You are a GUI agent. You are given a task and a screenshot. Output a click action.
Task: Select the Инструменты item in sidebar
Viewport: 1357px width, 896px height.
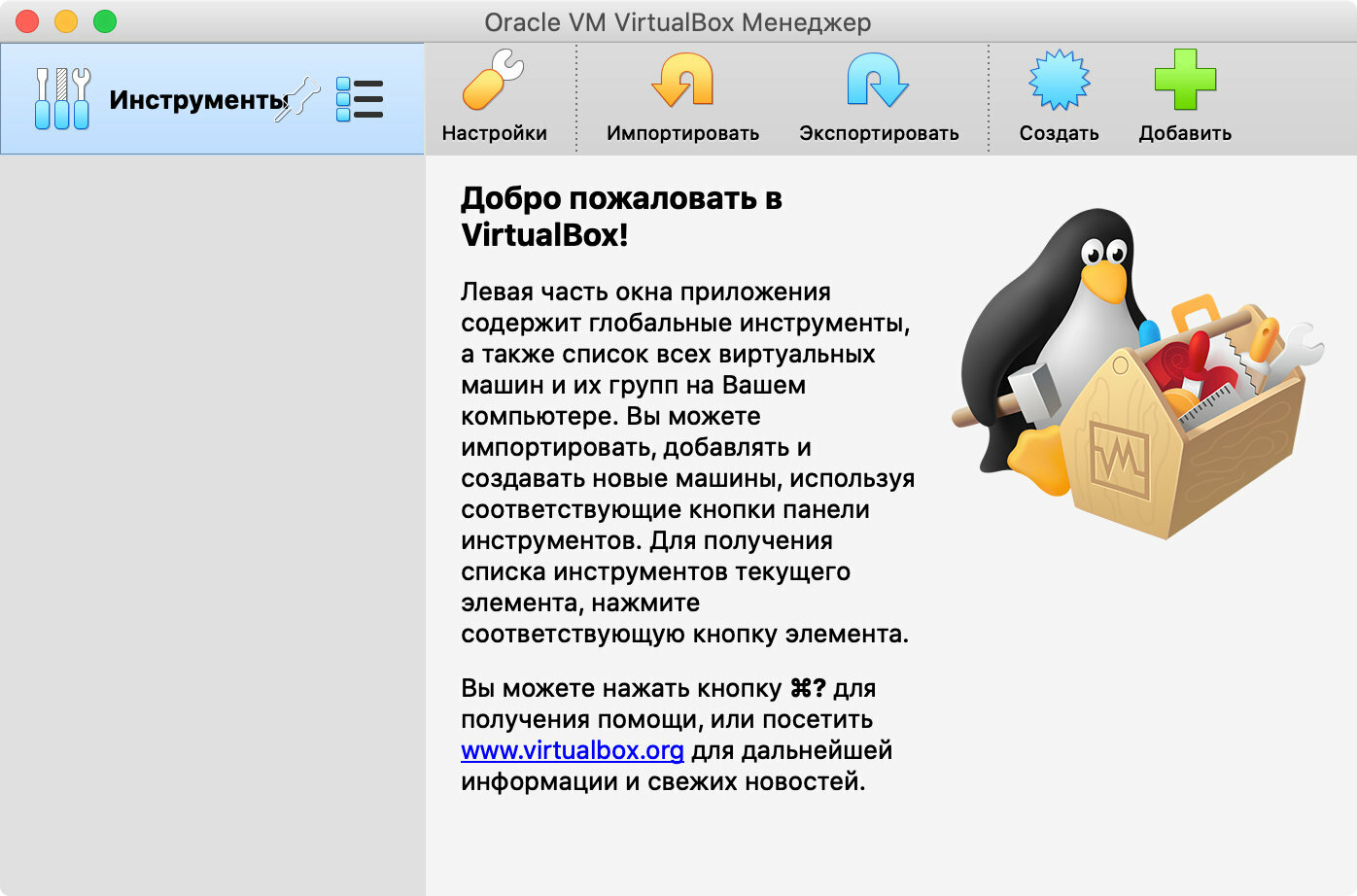tap(212, 99)
